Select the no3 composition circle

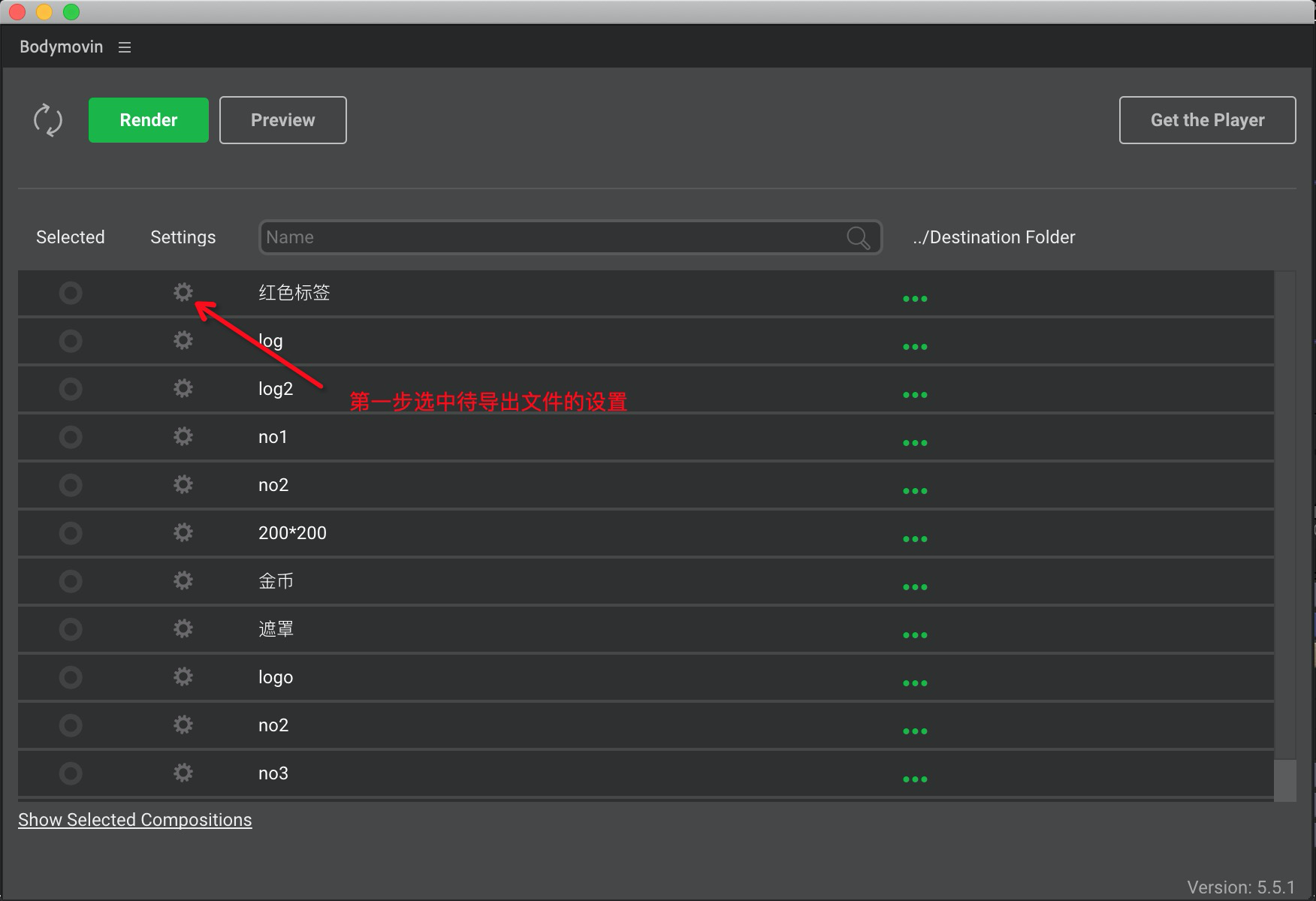[71, 773]
